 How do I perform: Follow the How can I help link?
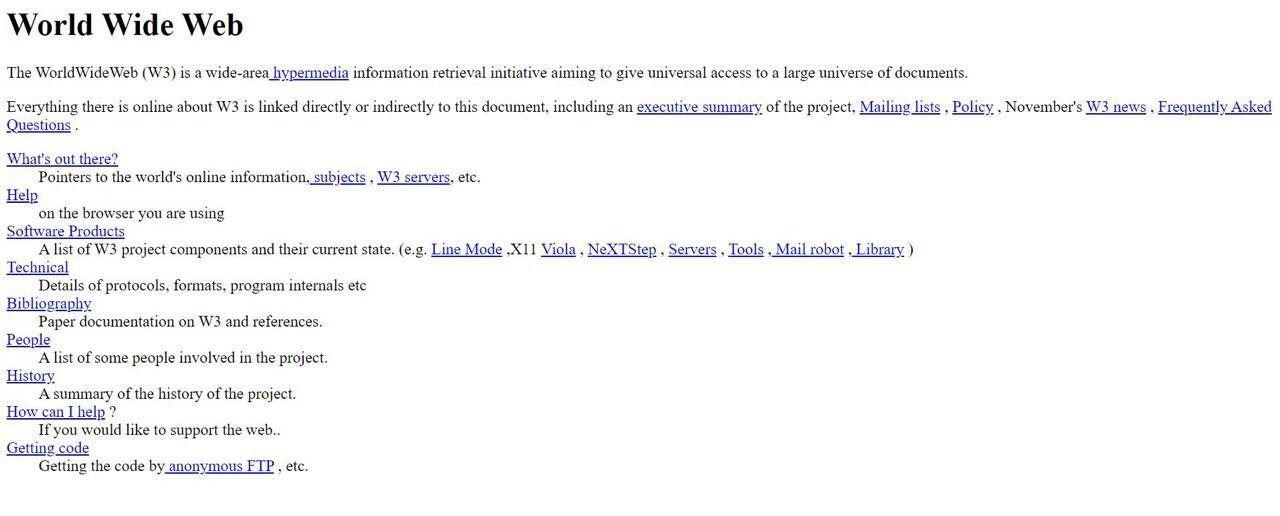[x=56, y=411]
